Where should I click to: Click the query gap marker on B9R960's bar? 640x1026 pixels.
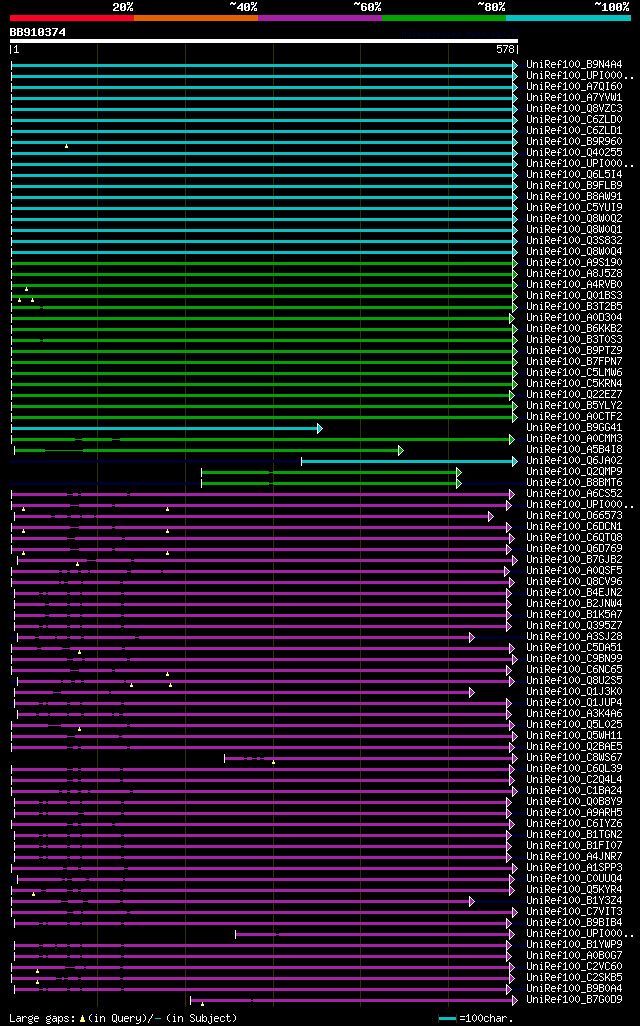(66, 146)
